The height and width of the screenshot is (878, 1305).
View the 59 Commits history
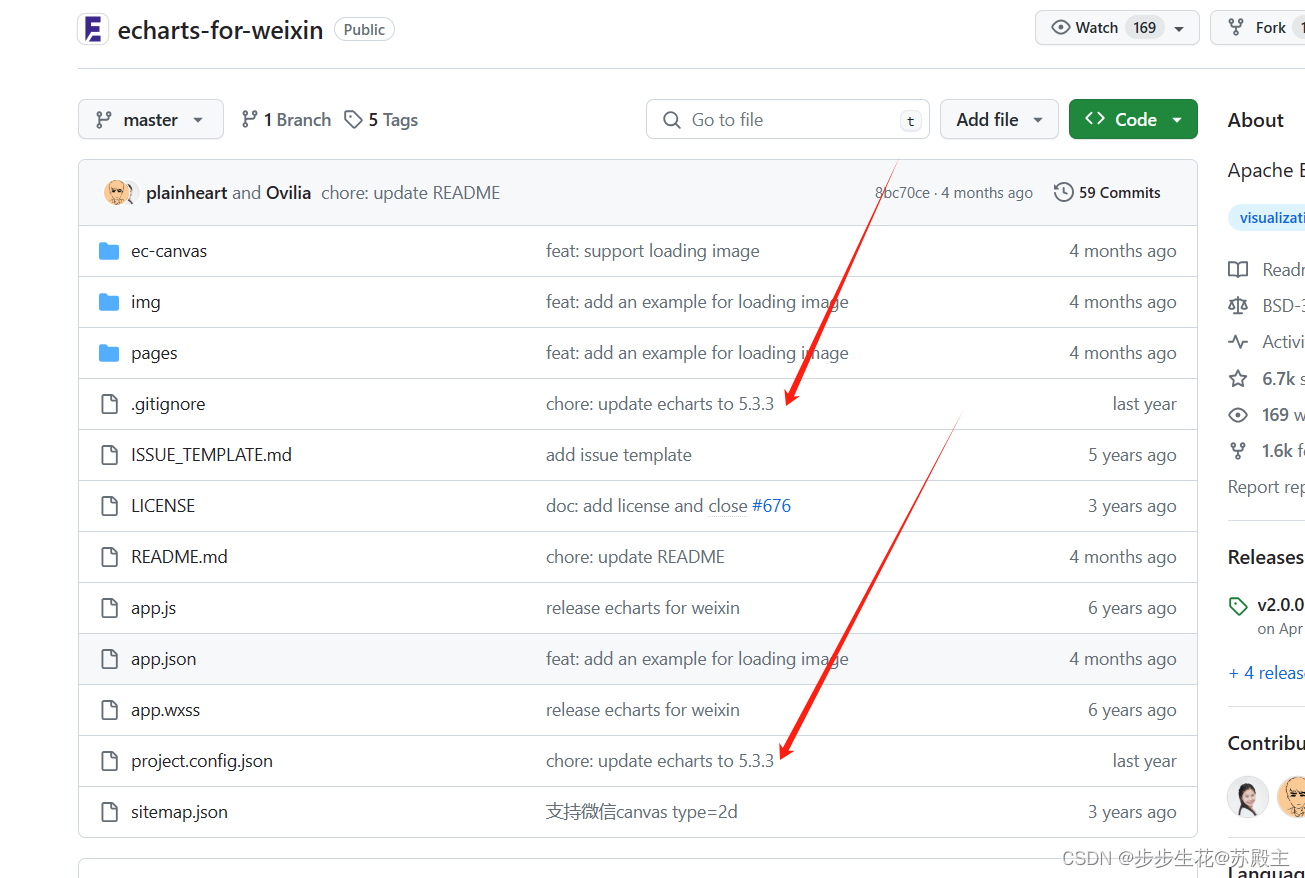(x=1107, y=192)
